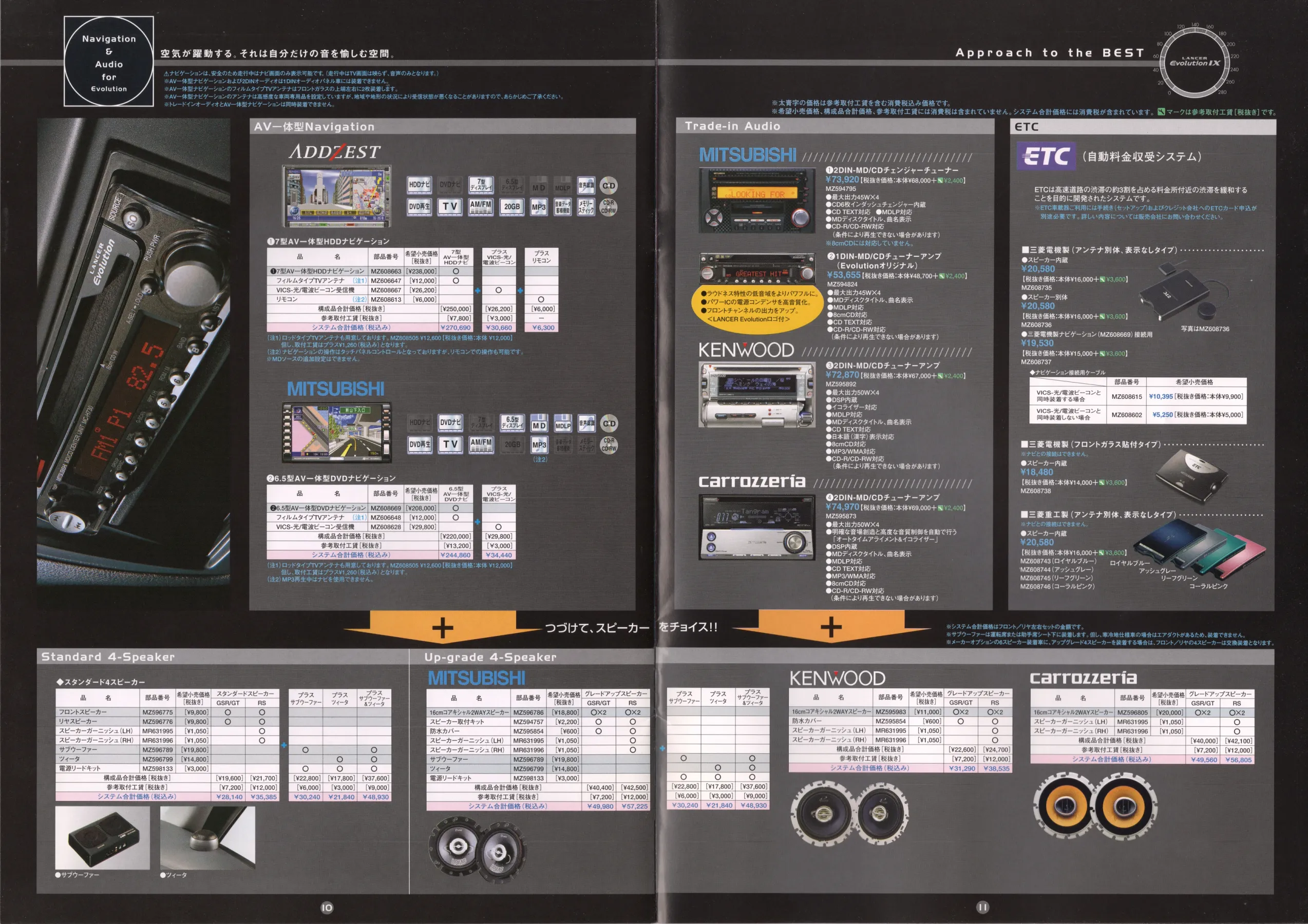Click the system total ¥244,860
This screenshot has width=1308, height=924.
tap(456, 555)
